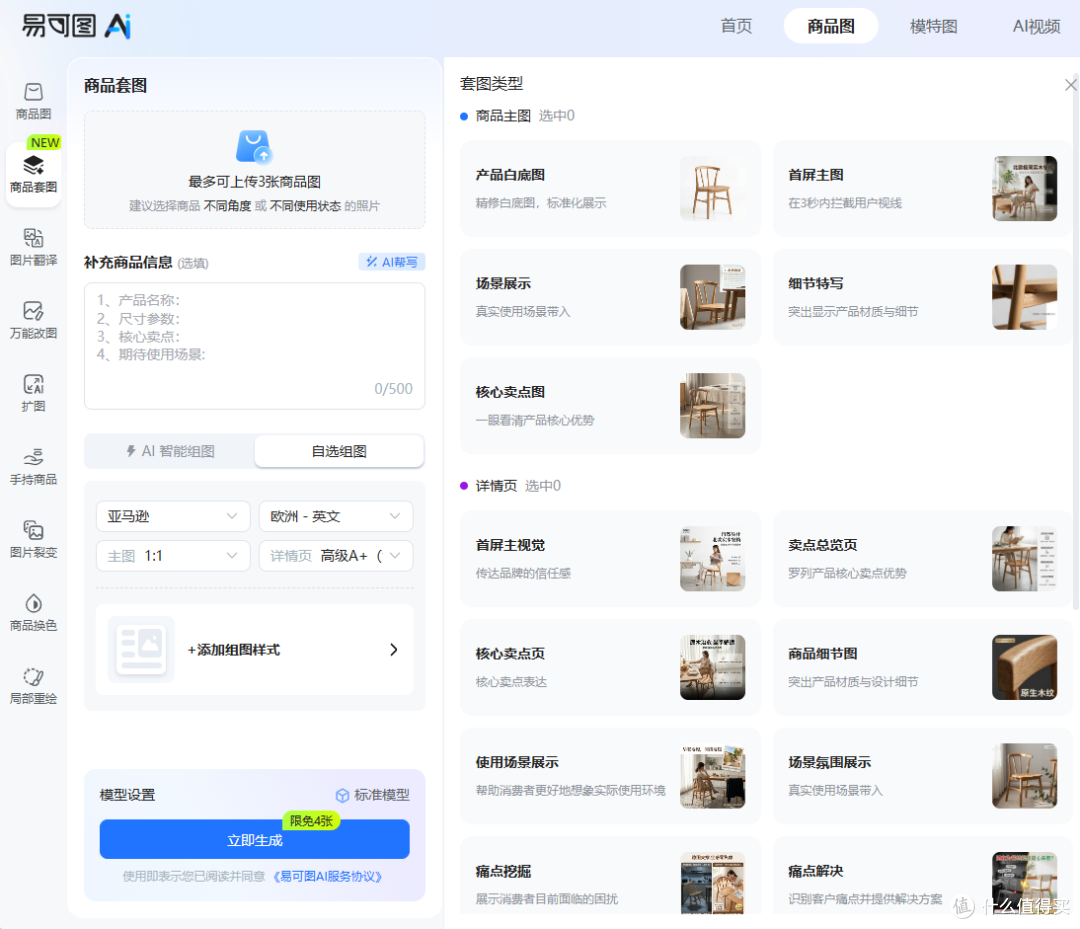Click the 补充商品信息 text field
1080x929 pixels.
point(254,346)
